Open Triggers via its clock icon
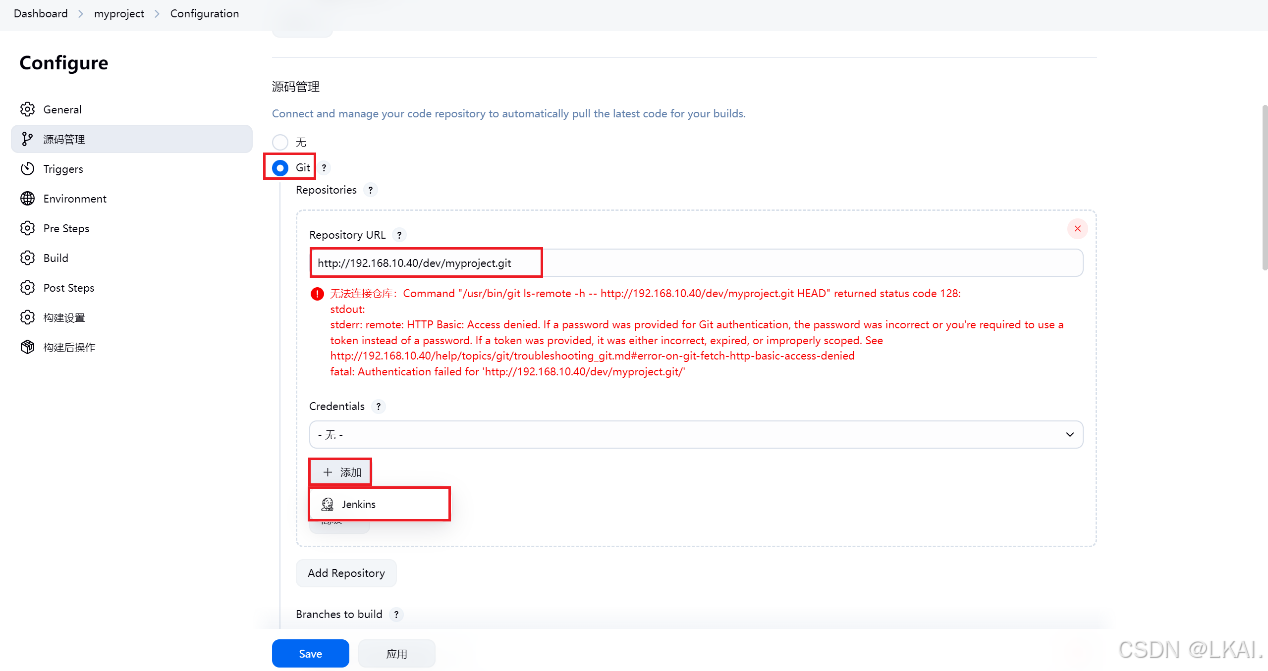 pos(27,169)
